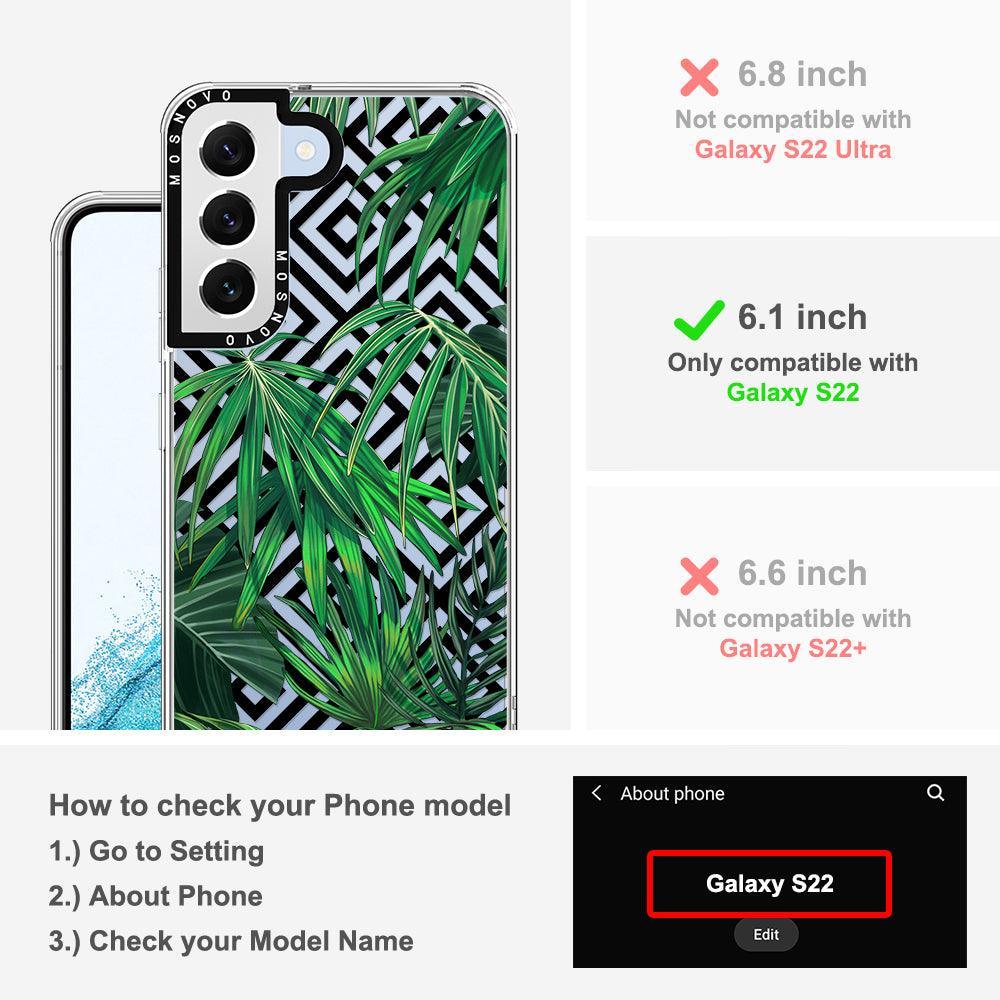Screen dimensions: 1000x1000
Task: Click the Edit button under Galaxy S22
Action: [765, 934]
